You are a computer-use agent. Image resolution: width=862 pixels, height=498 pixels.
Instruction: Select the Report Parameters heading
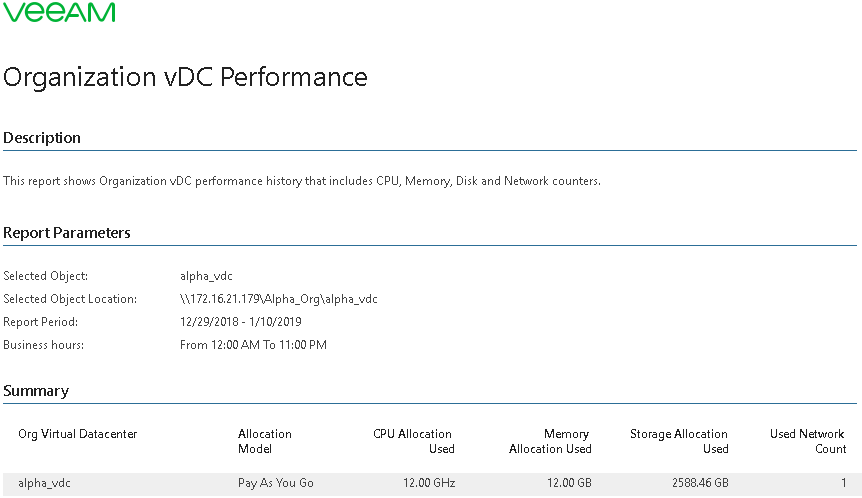67,233
